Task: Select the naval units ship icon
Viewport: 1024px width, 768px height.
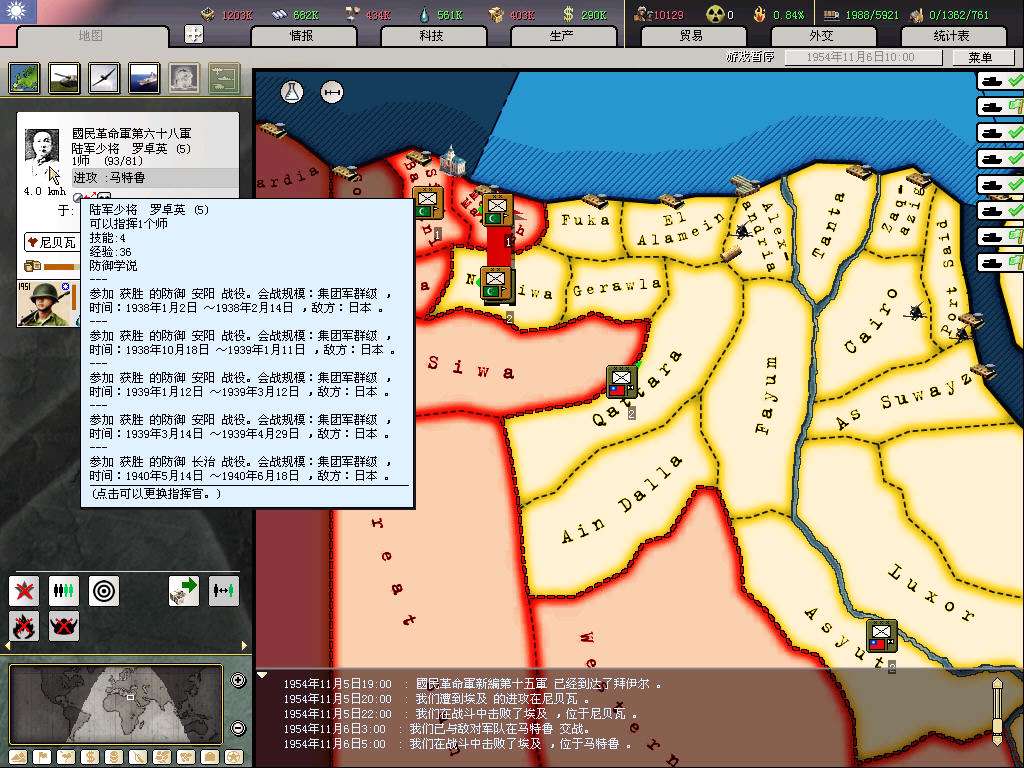Action: point(143,78)
